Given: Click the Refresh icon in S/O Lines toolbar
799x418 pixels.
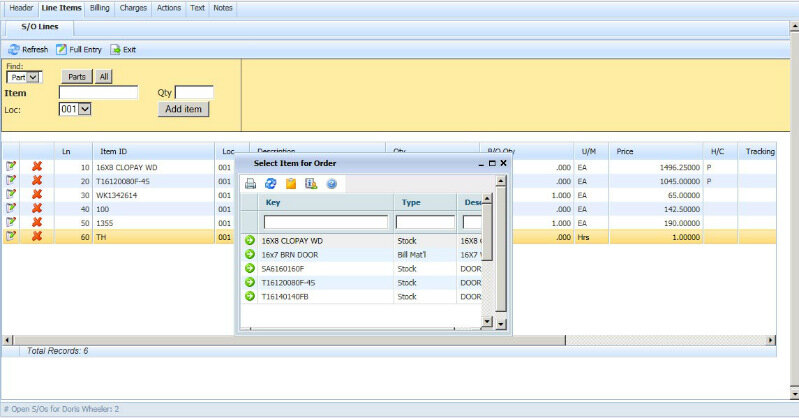Looking at the screenshot, I should pos(14,49).
